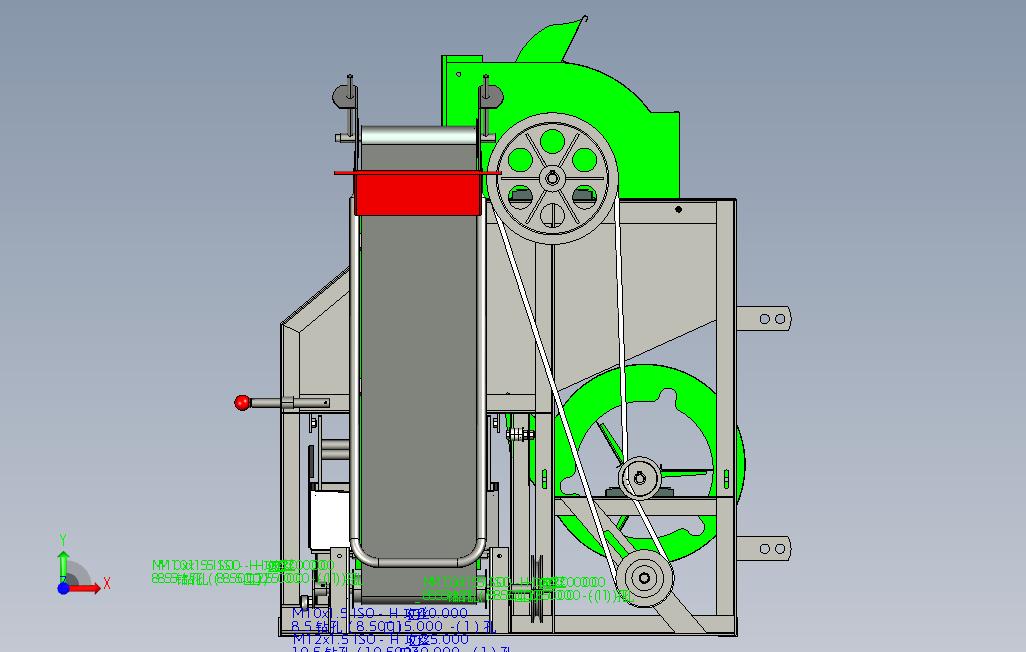Click the blue "M12x1.5 ISO - H" annotation

(x=346, y=639)
